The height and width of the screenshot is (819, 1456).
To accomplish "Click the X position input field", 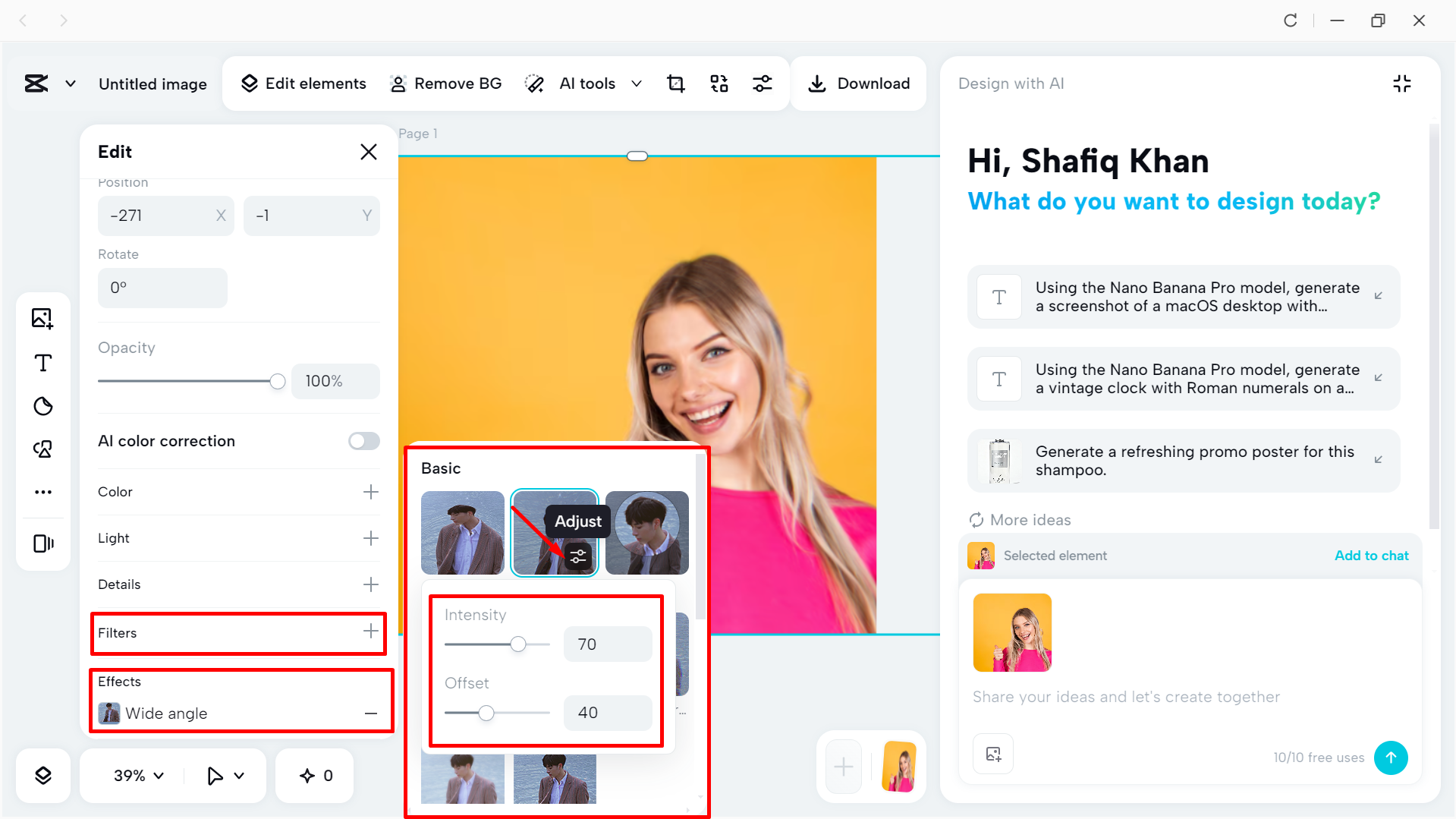I will point(166,216).
